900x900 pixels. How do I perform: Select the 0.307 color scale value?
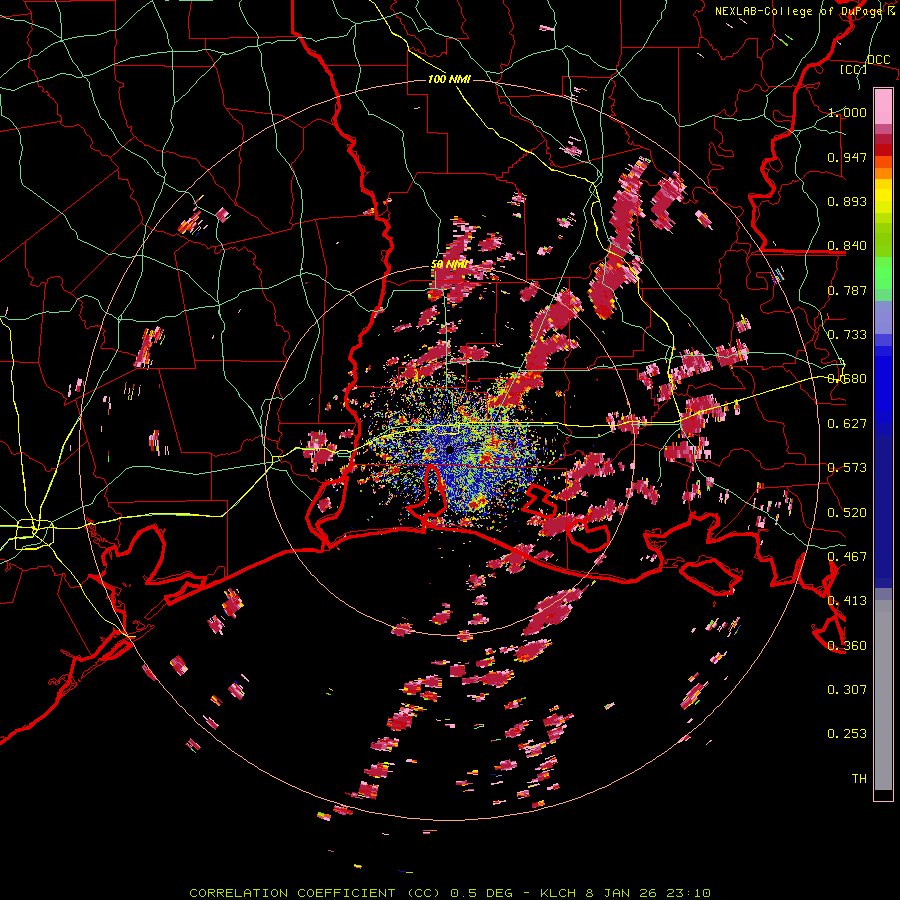[847, 690]
